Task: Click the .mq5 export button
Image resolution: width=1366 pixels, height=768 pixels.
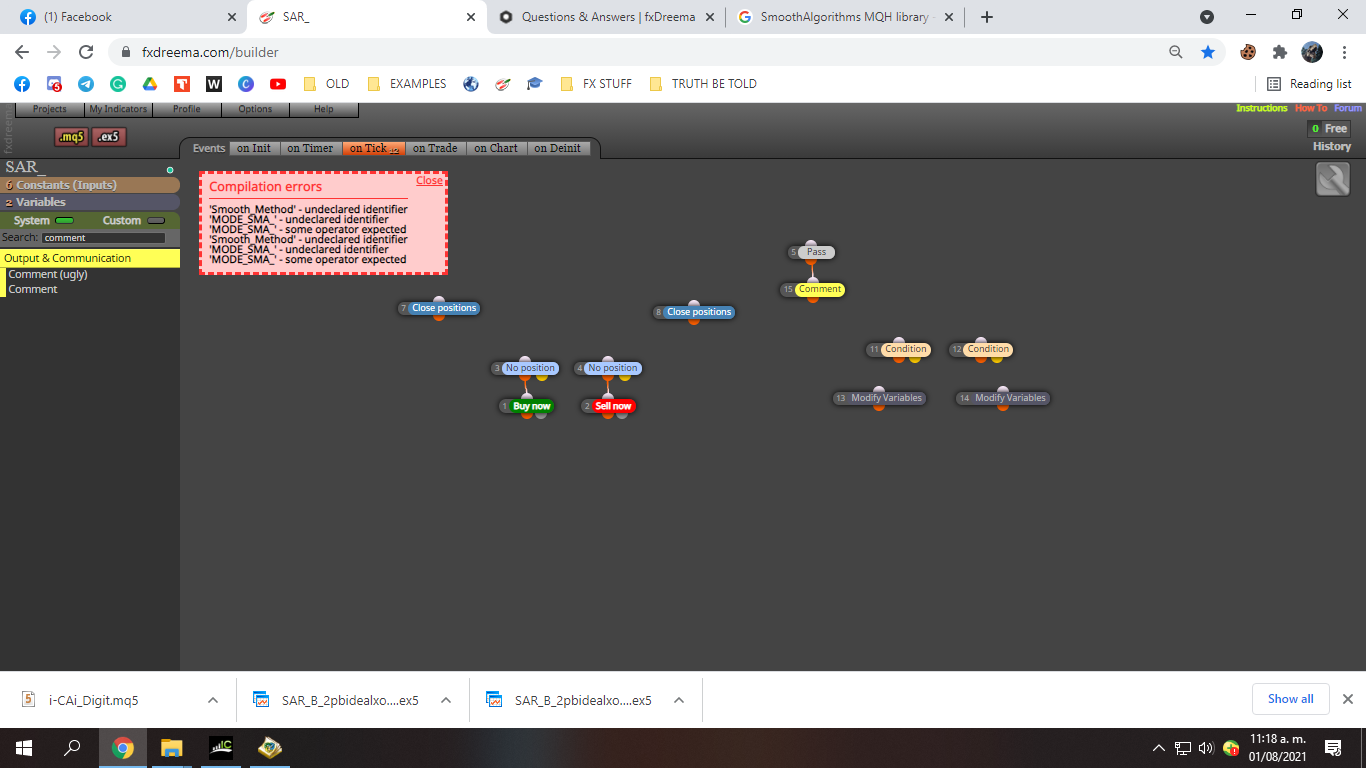Action: pyautogui.click(x=71, y=137)
